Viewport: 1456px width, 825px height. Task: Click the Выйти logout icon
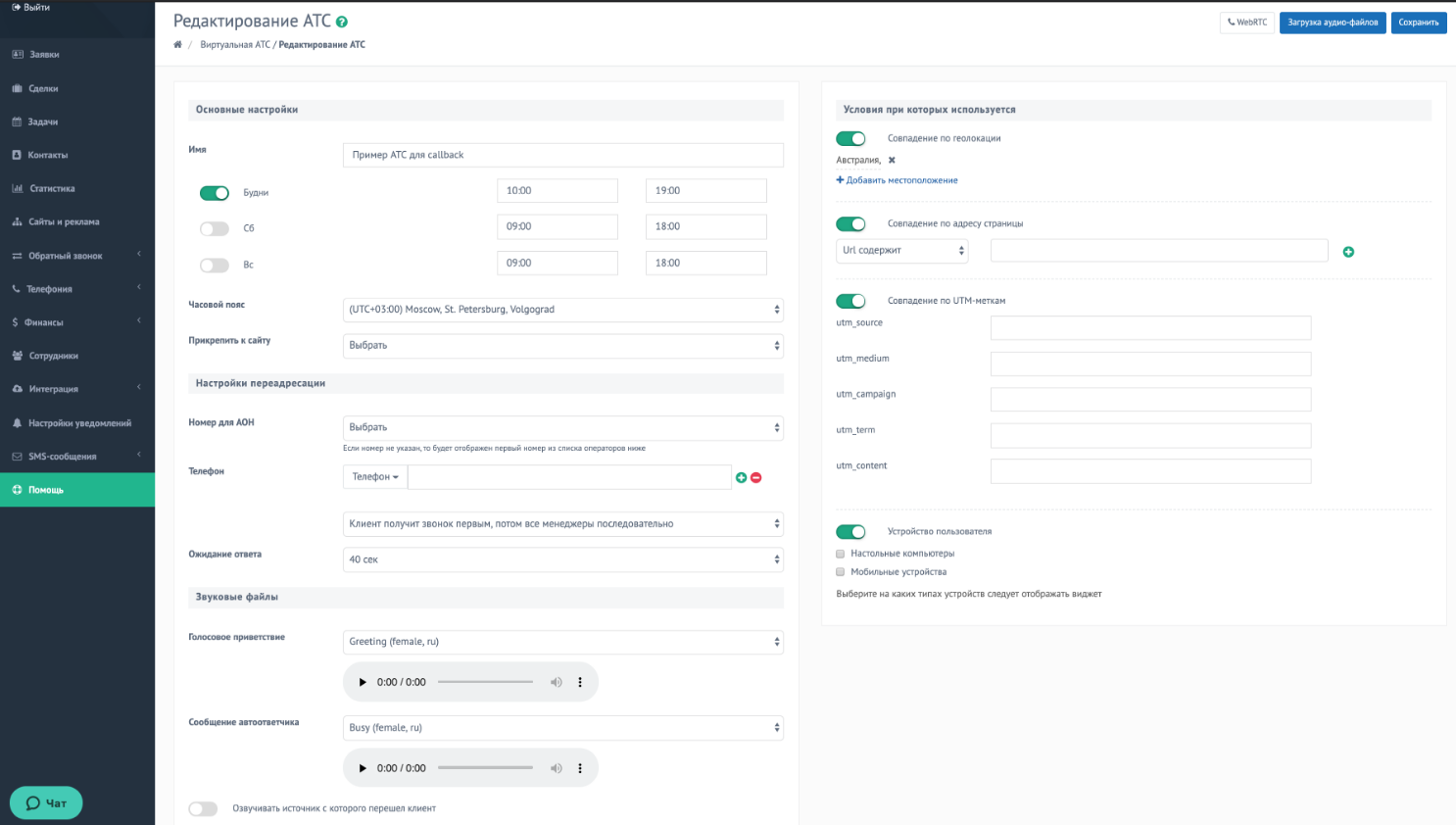17,7
